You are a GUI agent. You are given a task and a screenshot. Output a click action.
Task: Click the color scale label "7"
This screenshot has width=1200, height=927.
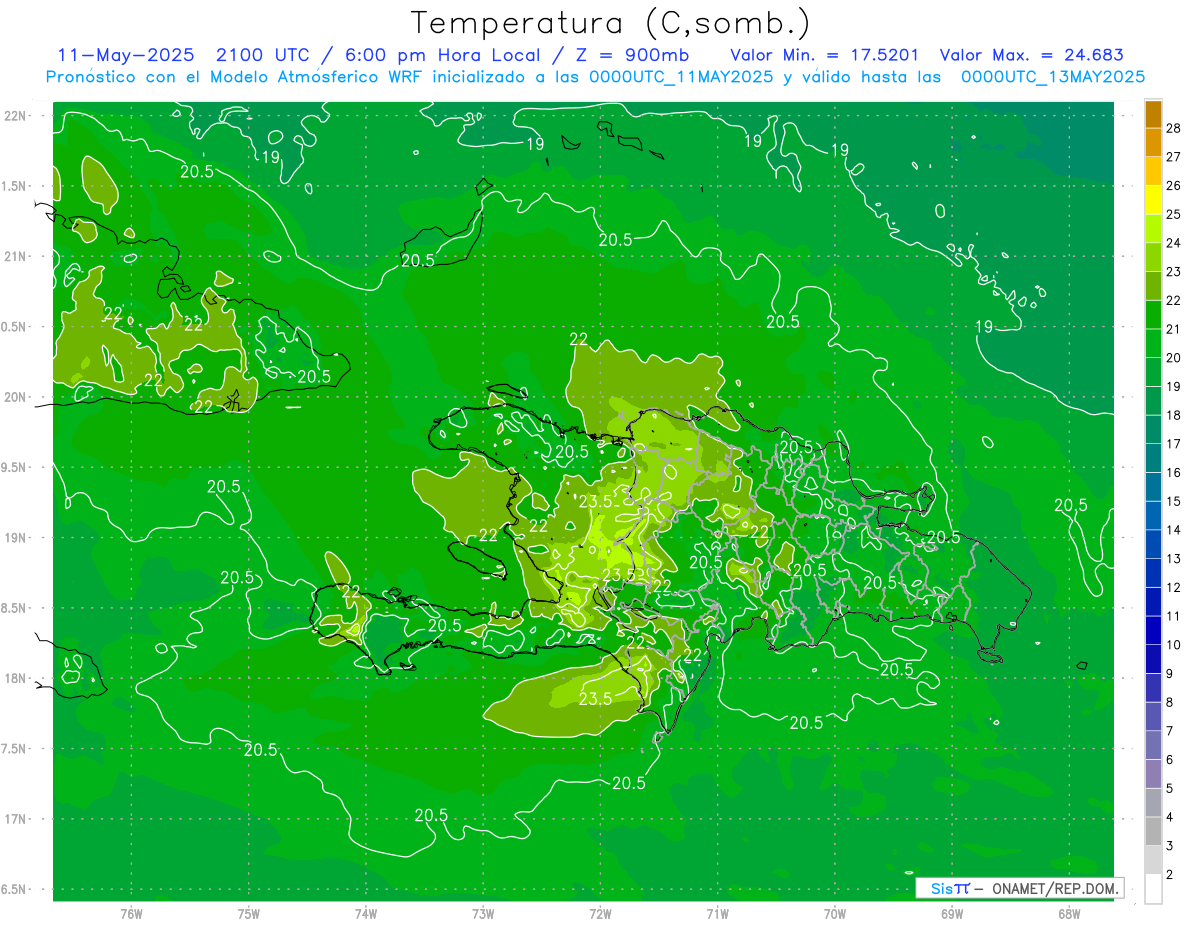pos(1170,731)
